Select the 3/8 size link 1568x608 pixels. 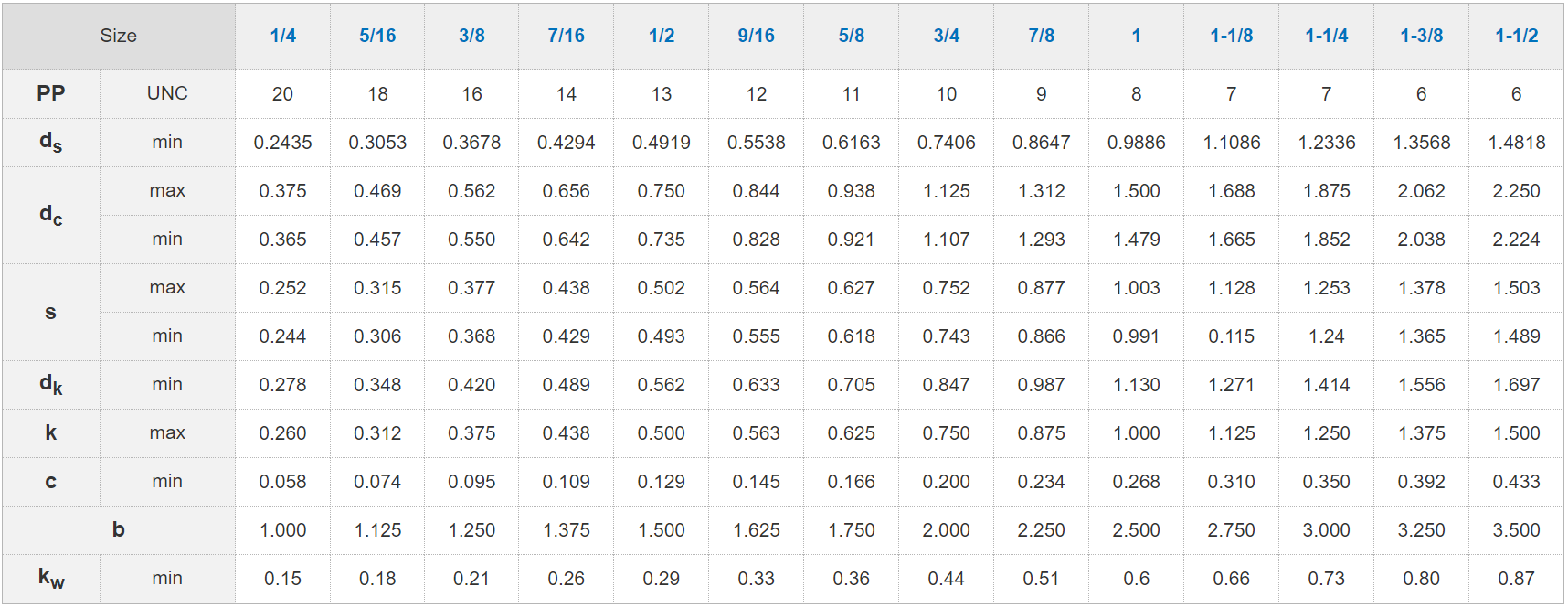pos(471,36)
